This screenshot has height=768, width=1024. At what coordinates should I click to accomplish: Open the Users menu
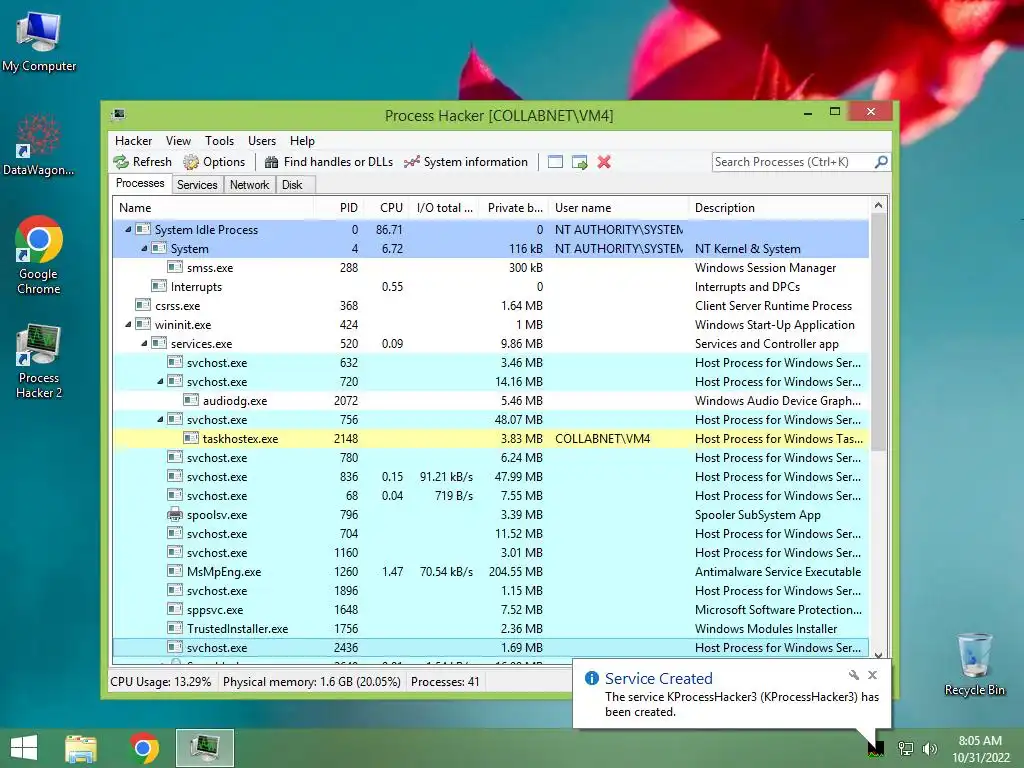262,140
